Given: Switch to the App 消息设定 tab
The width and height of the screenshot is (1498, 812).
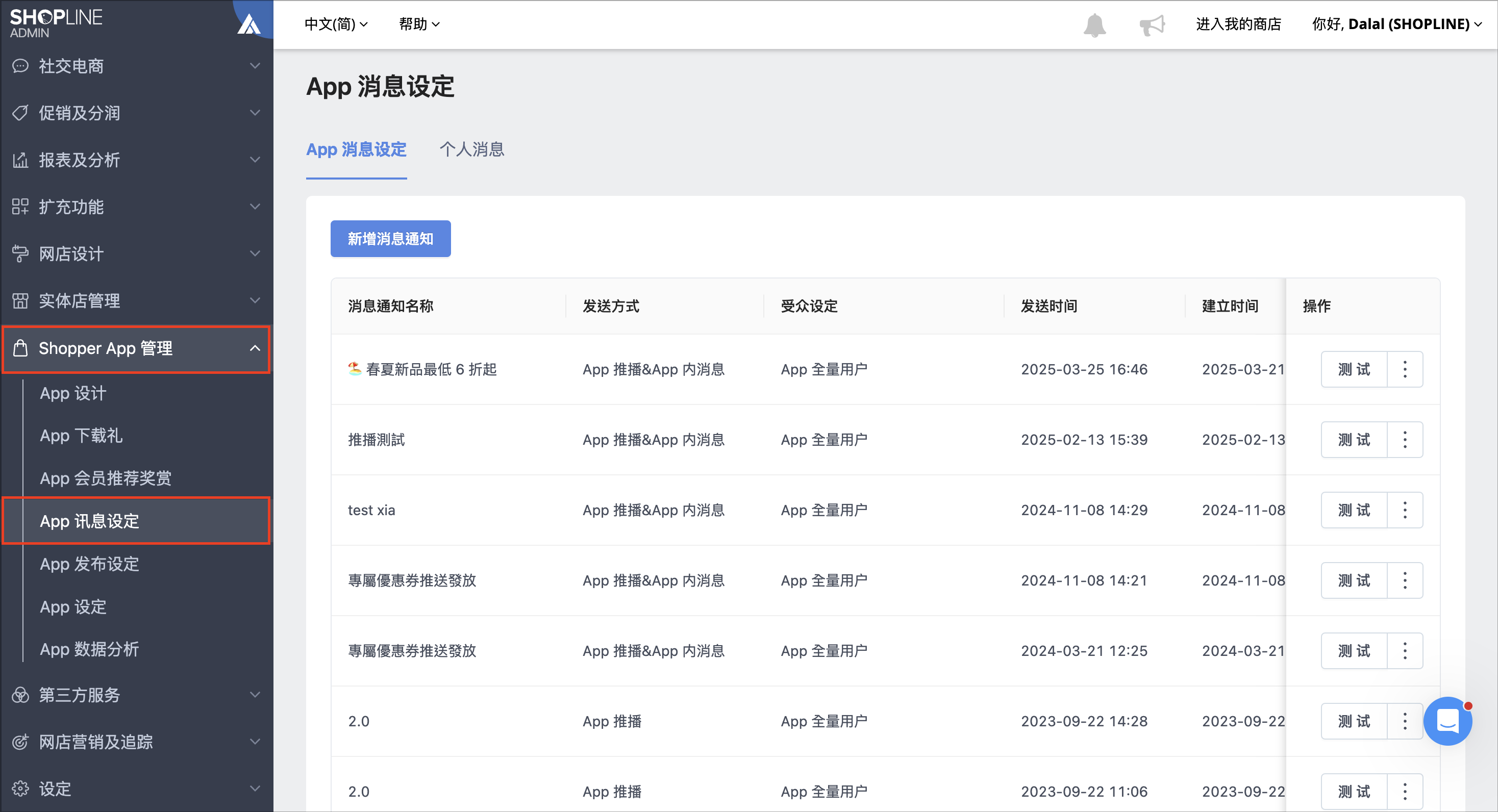Looking at the screenshot, I should 356,149.
